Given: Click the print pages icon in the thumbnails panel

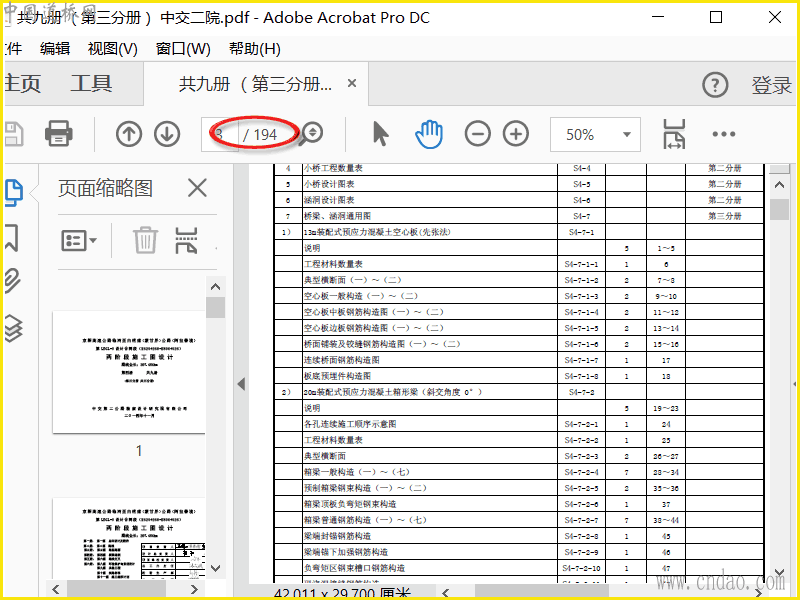Looking at the screenshot, I should pyautogui.click(x=186, y=240).
